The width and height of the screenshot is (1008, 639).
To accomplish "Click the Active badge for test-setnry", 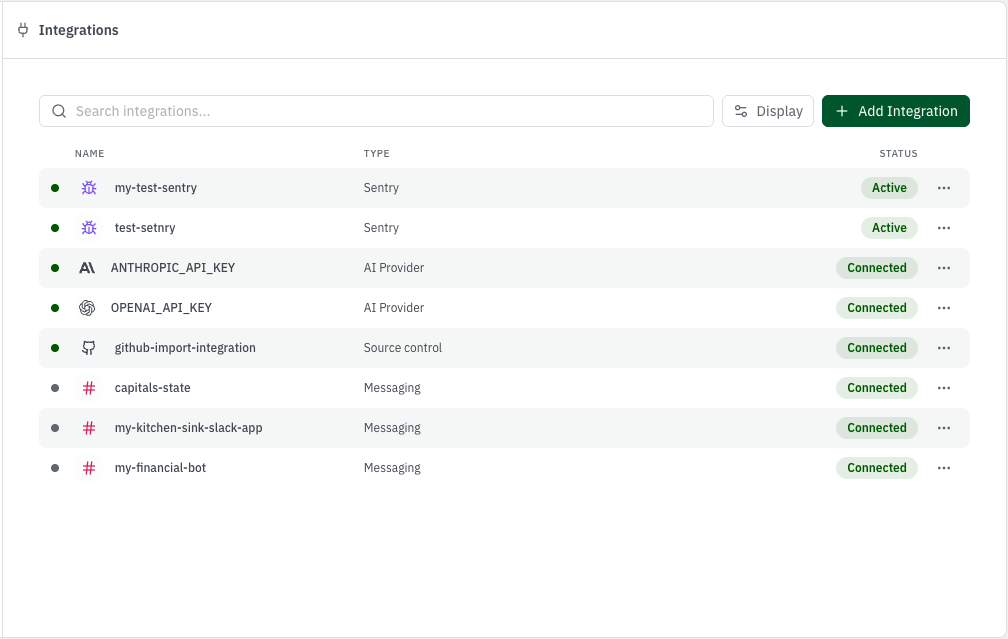I will click(889, 228).
